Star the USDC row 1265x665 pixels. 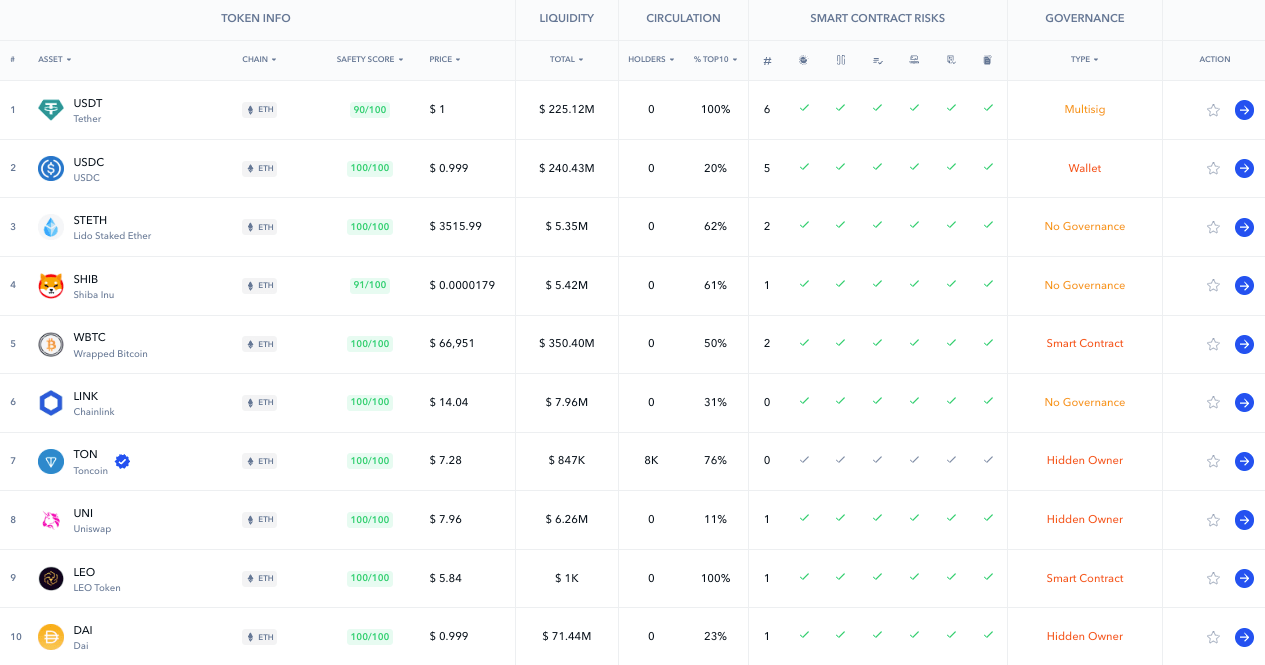coord(1213,168)
